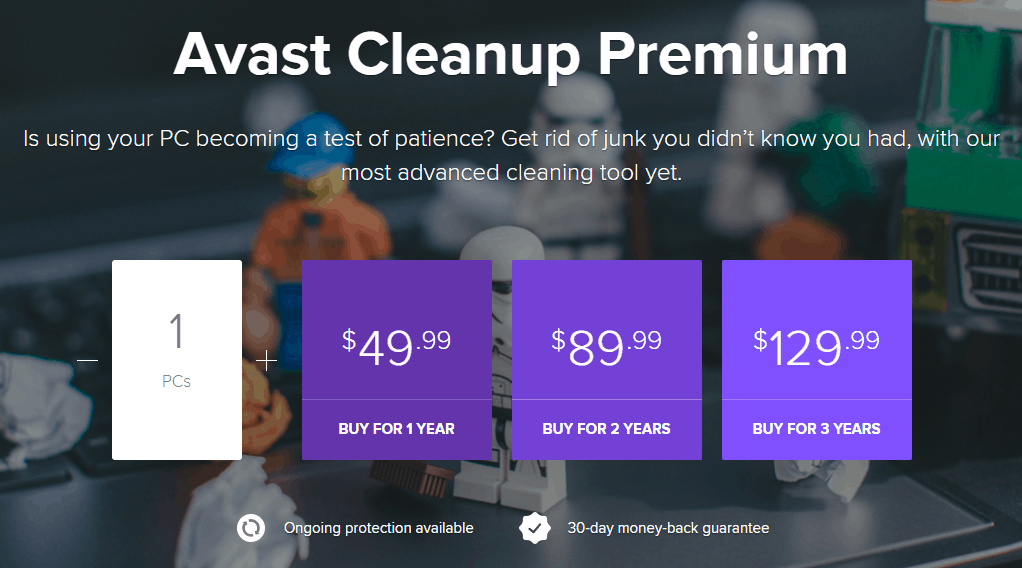Viewport: 1022px width, 568px height.
Task: Click the checkmark guarantee badge icon
Action: [535, 528]
